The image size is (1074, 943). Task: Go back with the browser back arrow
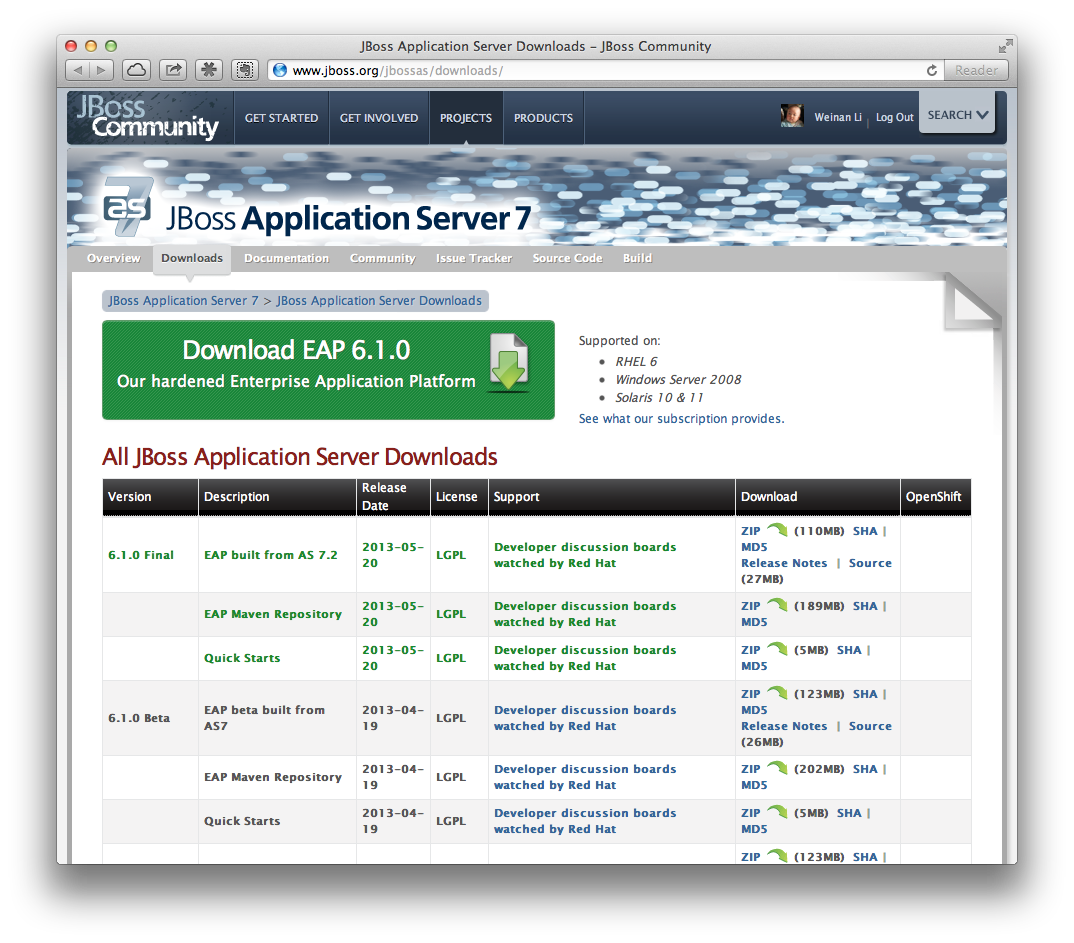pos(77,70)
